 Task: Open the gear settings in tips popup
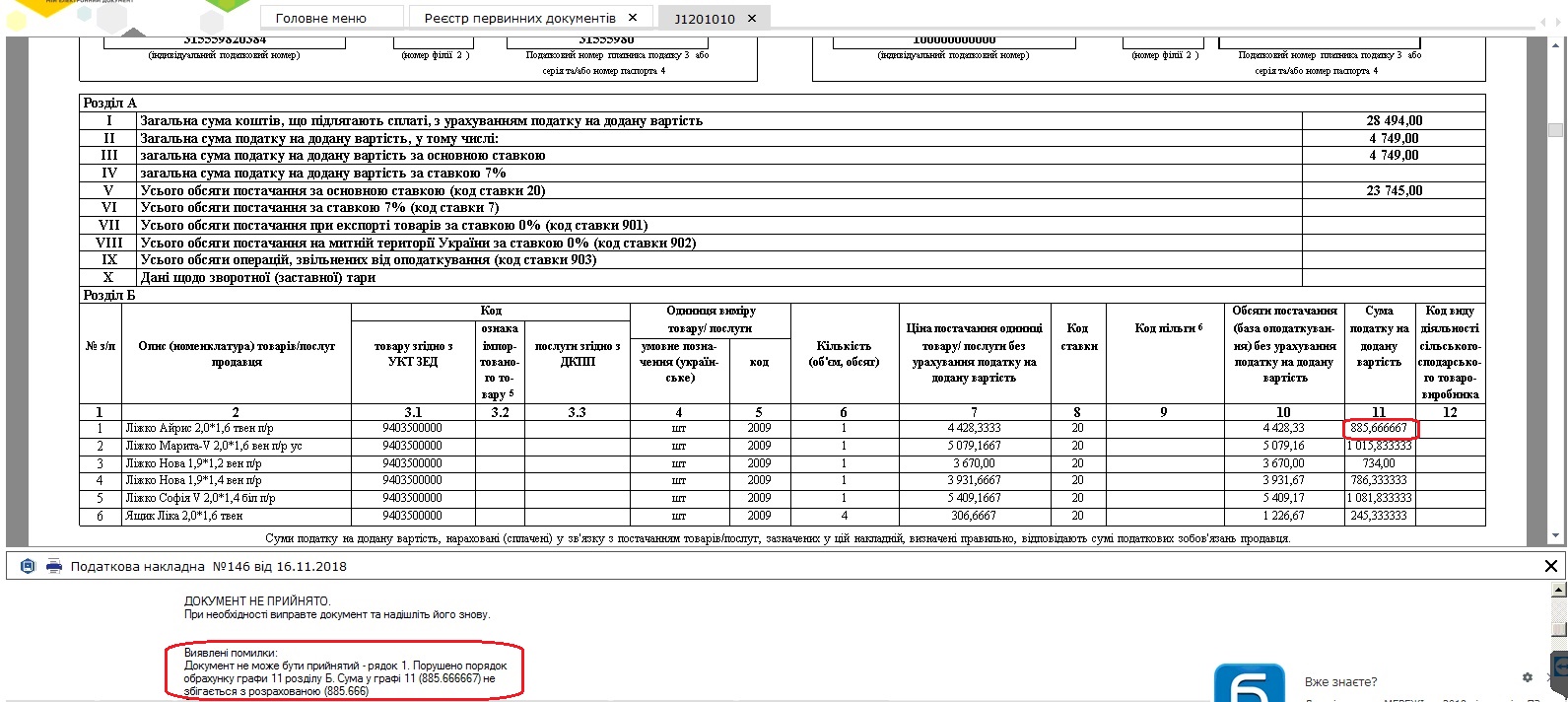tap(1527, 677)
